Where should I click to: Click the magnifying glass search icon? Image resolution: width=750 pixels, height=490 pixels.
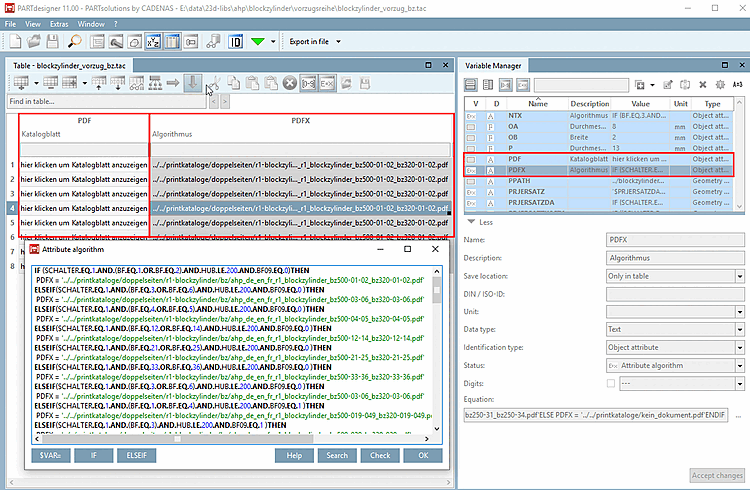click(x=74, y=42)
